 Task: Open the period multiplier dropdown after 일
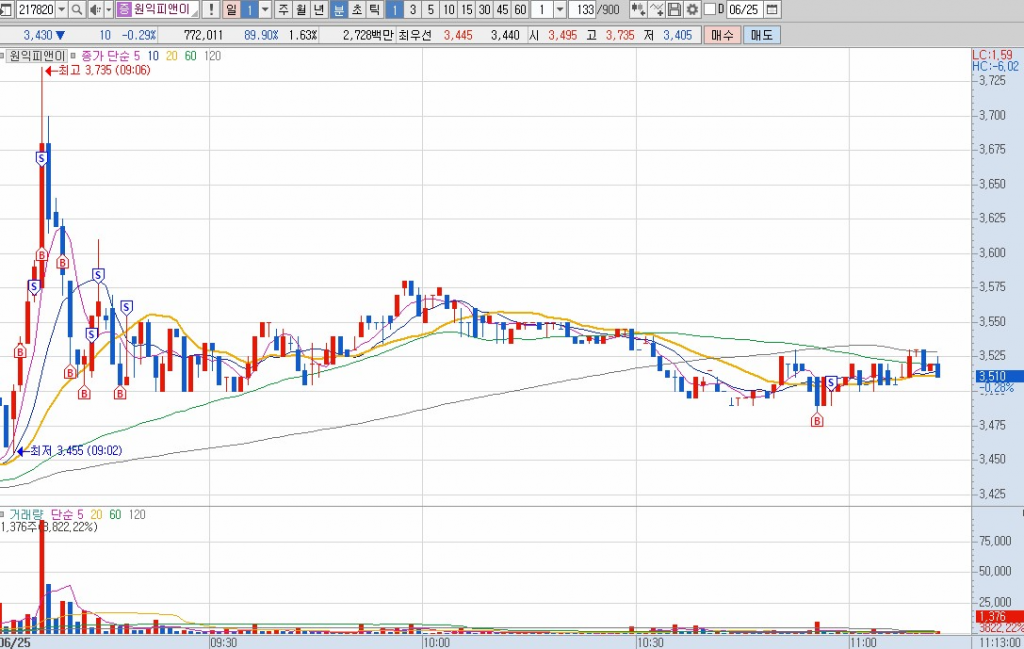point(265,10)
